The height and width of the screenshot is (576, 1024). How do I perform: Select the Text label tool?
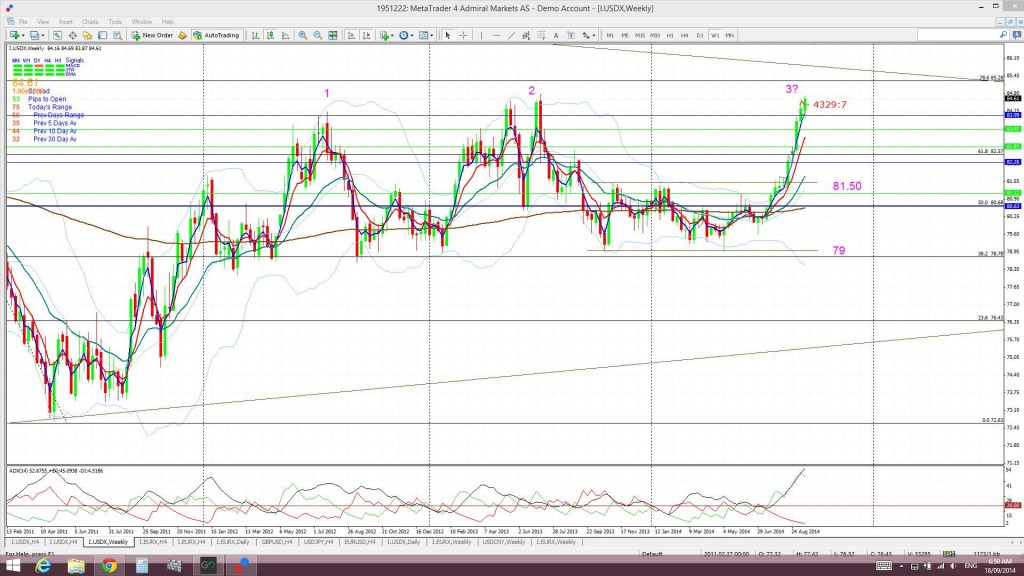tap(556, 35)
